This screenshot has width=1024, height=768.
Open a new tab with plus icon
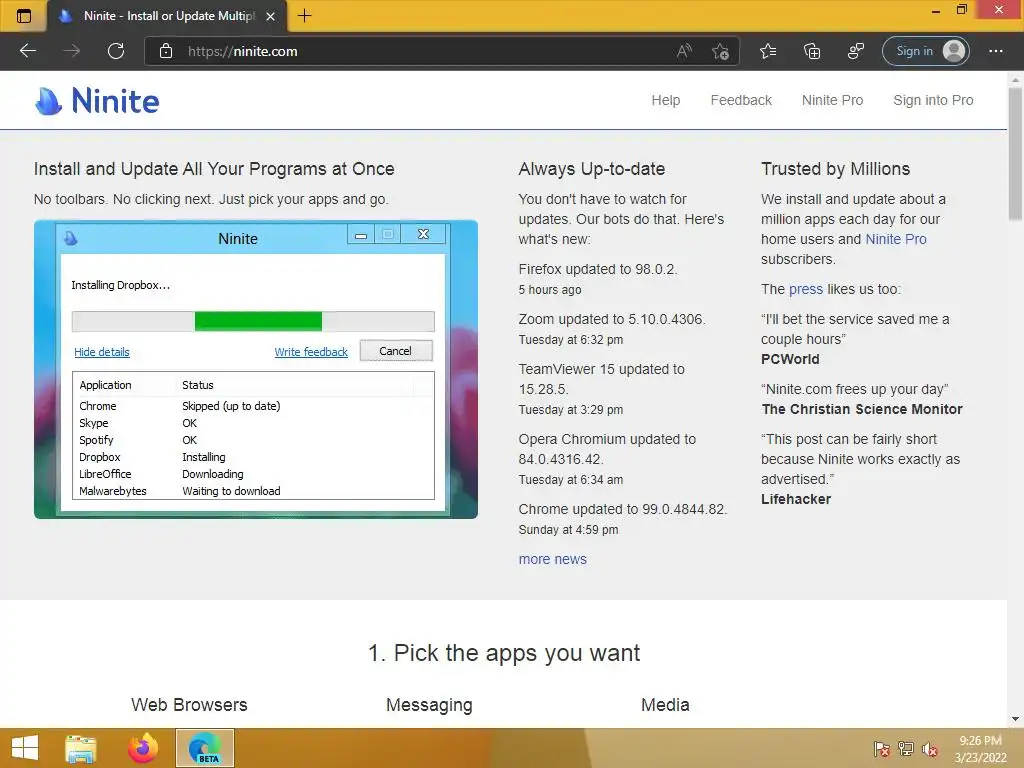click(x=304, y=16)
